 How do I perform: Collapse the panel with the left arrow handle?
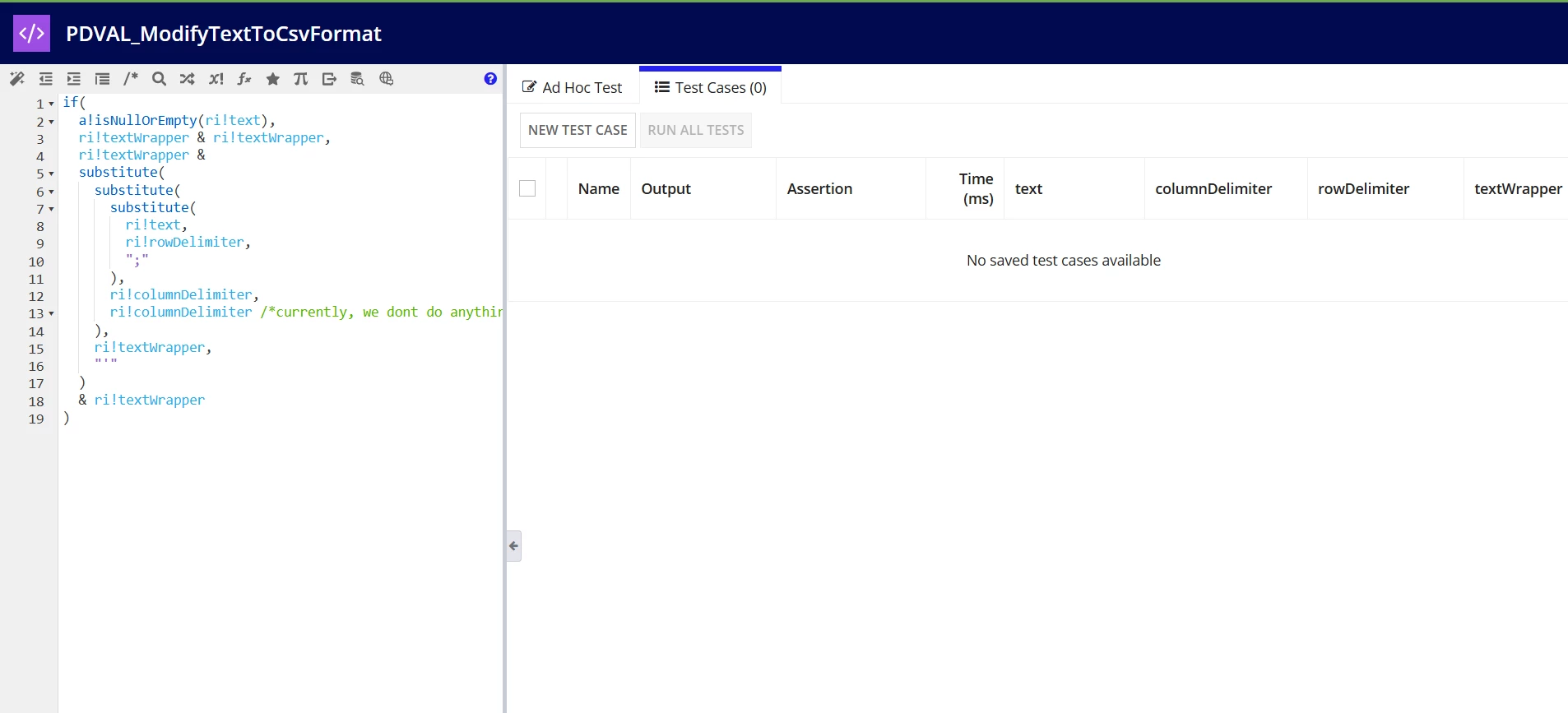pyautogui.click(x=514, y=546)
